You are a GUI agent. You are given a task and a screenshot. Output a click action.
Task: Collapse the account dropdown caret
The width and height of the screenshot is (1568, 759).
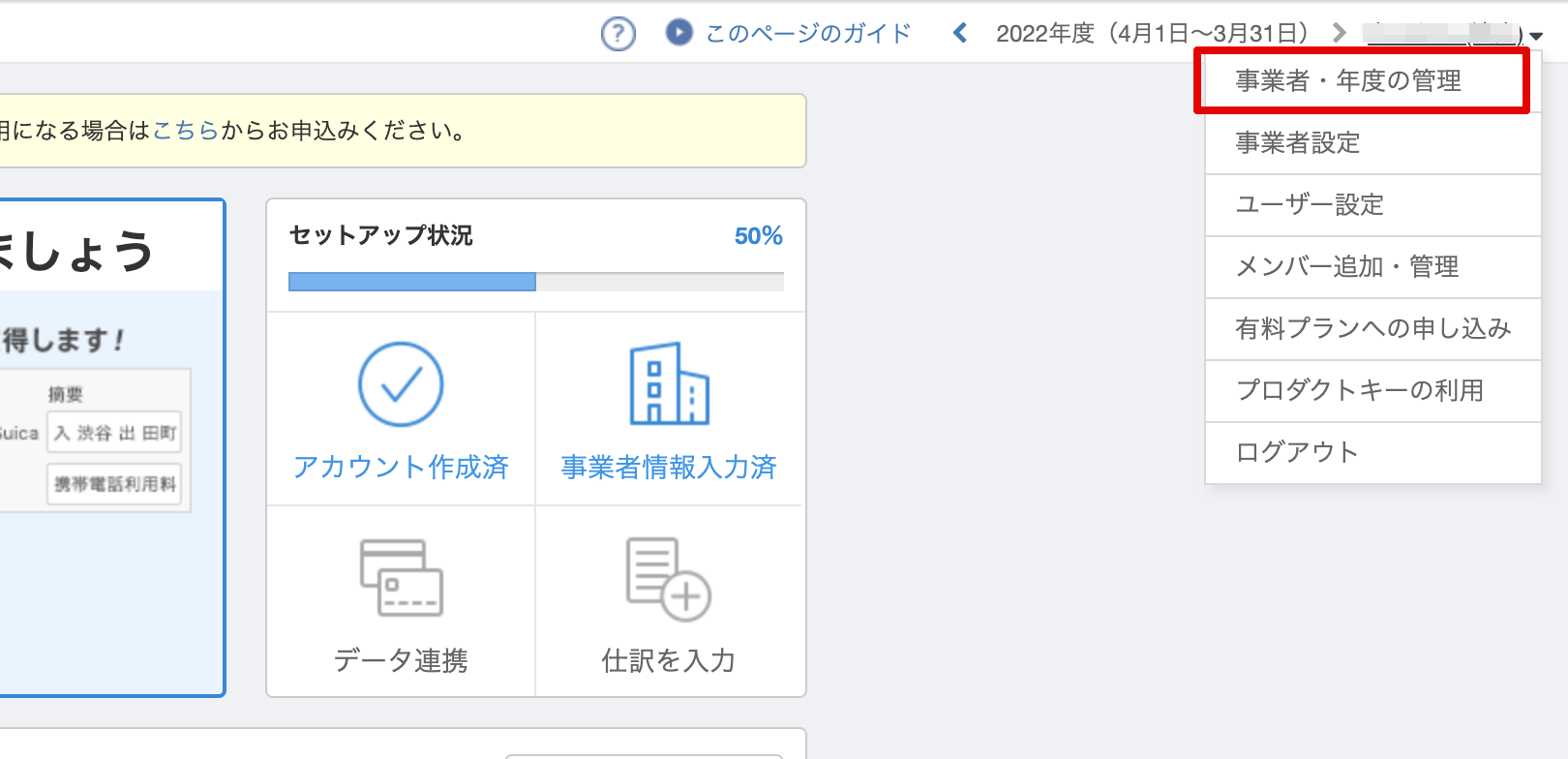(1536, 37)
